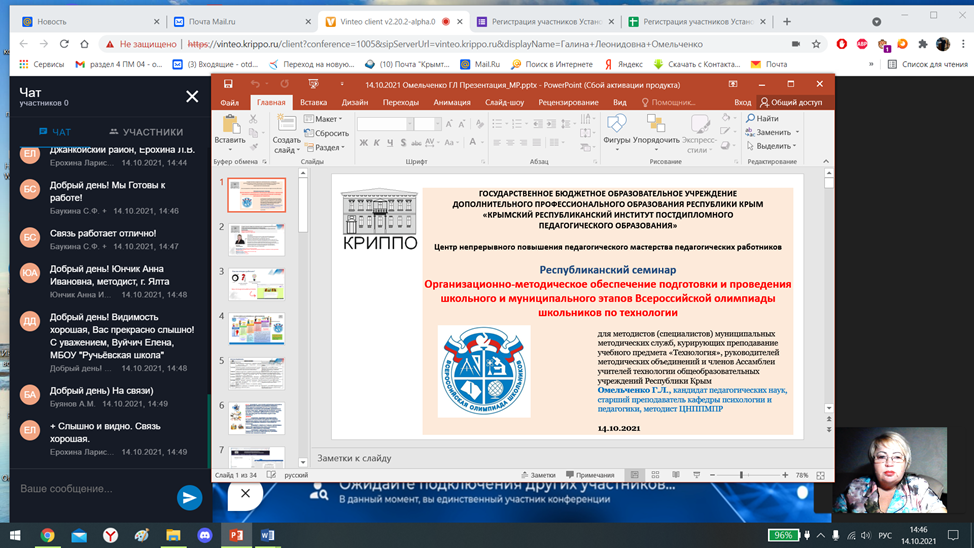Expand the font size combo box
The height and width of the screenshot is (548, 974).
(437, 124)
